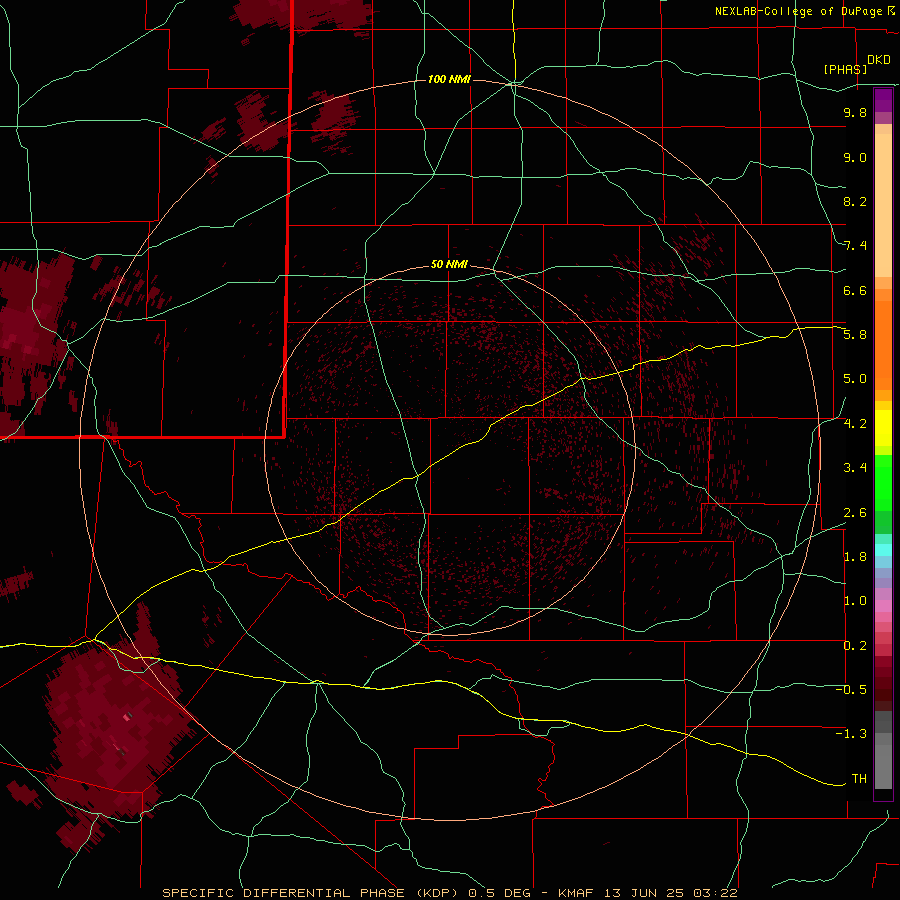
Task: Pick the cyan band of the color scale
Action: click(883, 550)
